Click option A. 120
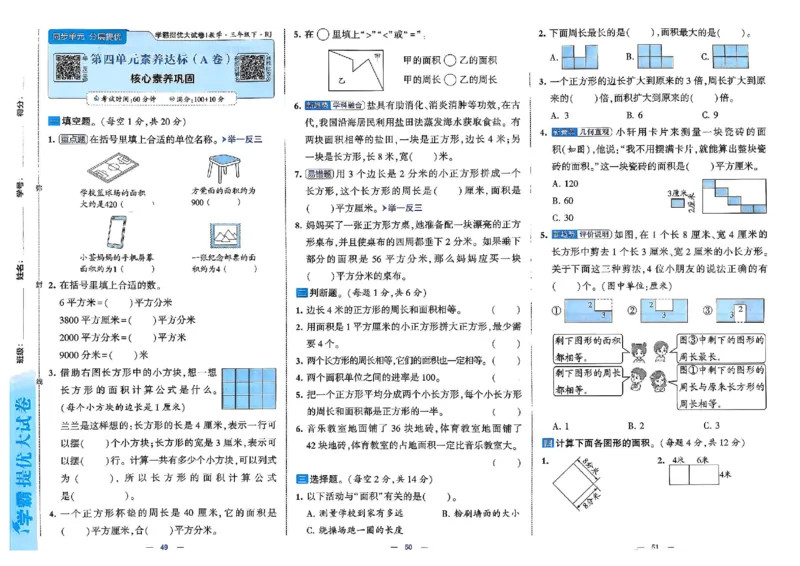The image size is (800, 566). point(565,184)
